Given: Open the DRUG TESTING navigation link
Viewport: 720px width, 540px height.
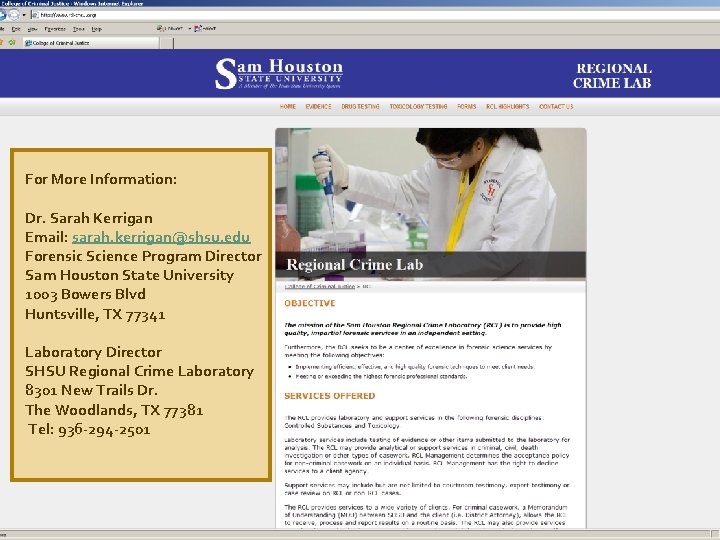Looking at the screenshot, I should [360, 107].
